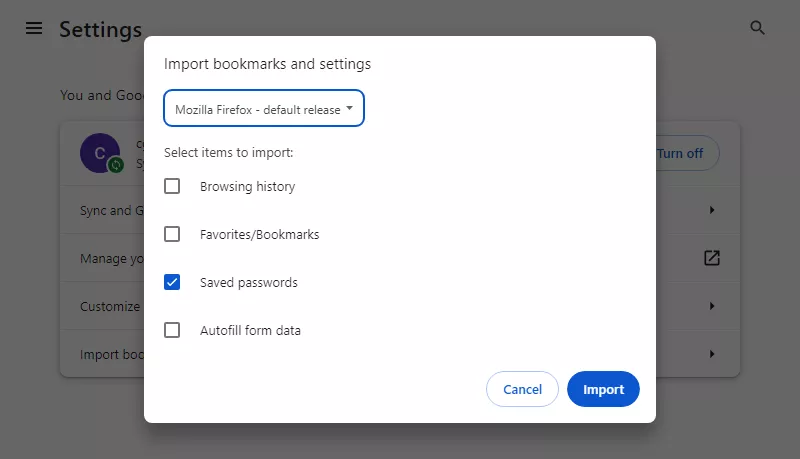
Task: Open the hamburger main menu
Action: tap(34, 28)
